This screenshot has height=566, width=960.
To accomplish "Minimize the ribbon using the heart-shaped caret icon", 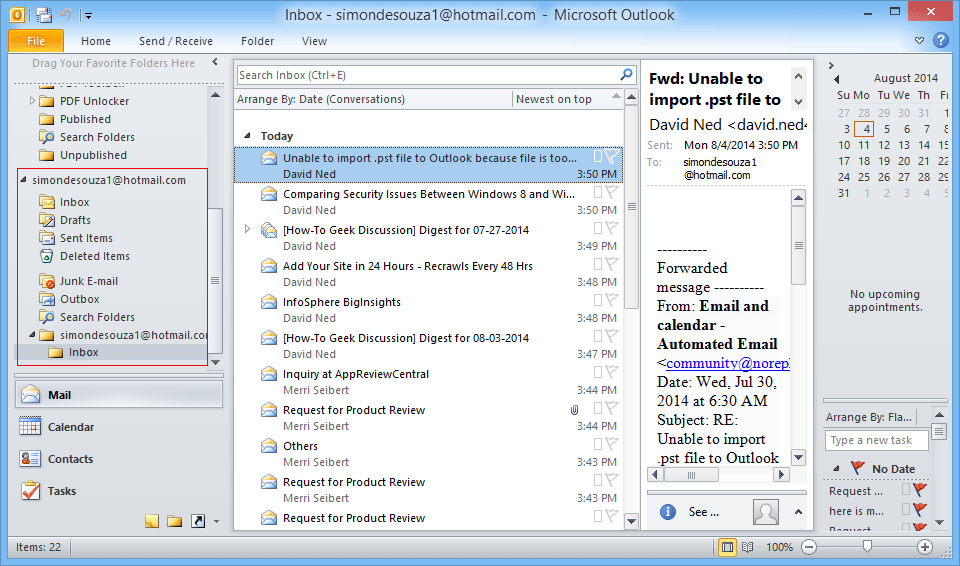I will (920, 40).
